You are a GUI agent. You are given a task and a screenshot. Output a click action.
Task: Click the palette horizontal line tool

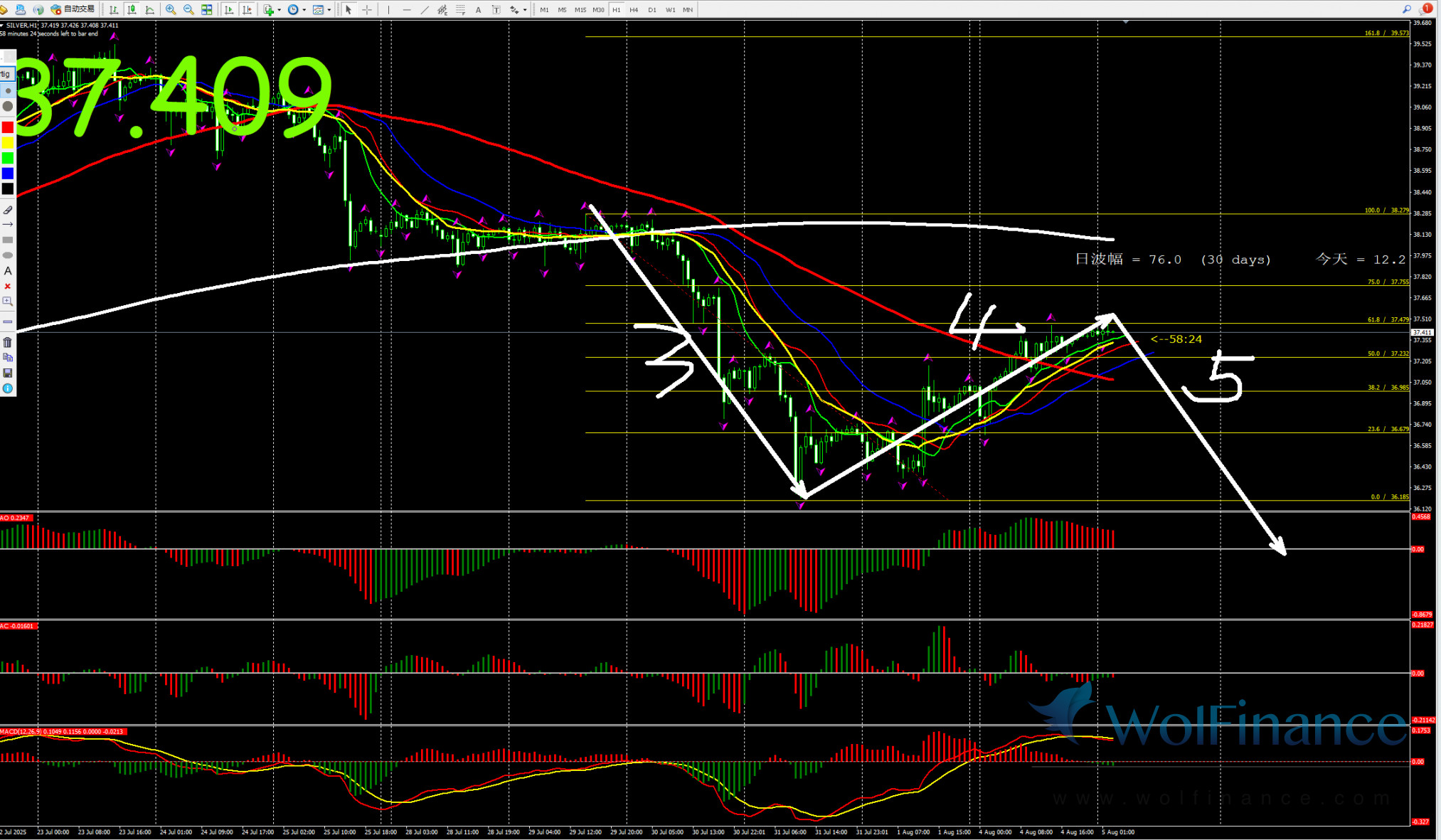point(8,321)
